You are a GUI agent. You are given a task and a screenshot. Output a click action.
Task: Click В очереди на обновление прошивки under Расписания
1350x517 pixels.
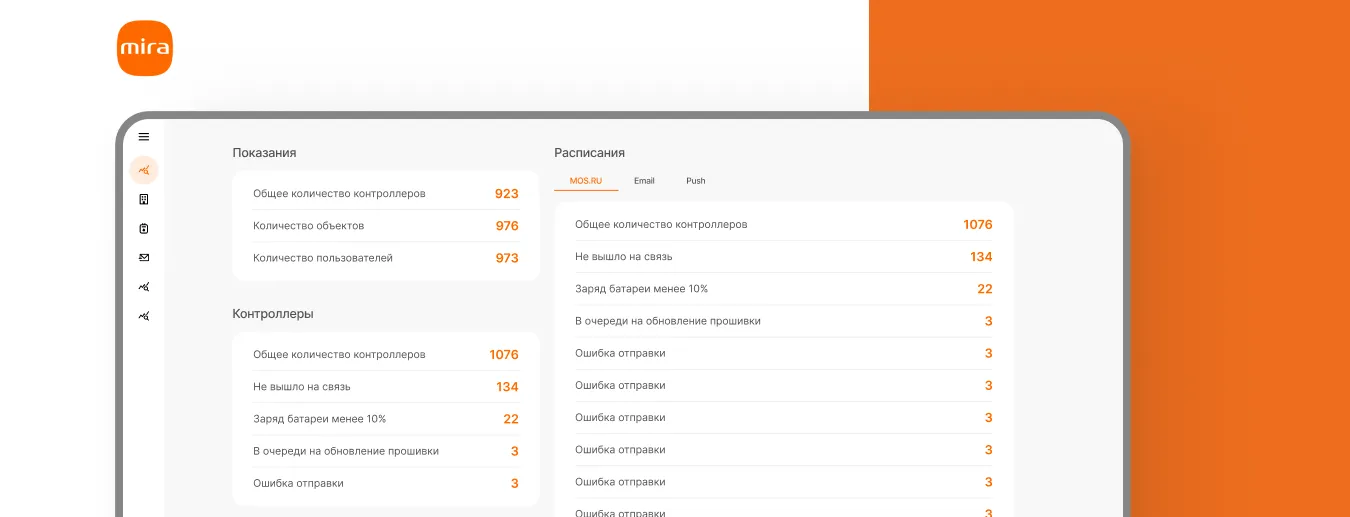667,321
